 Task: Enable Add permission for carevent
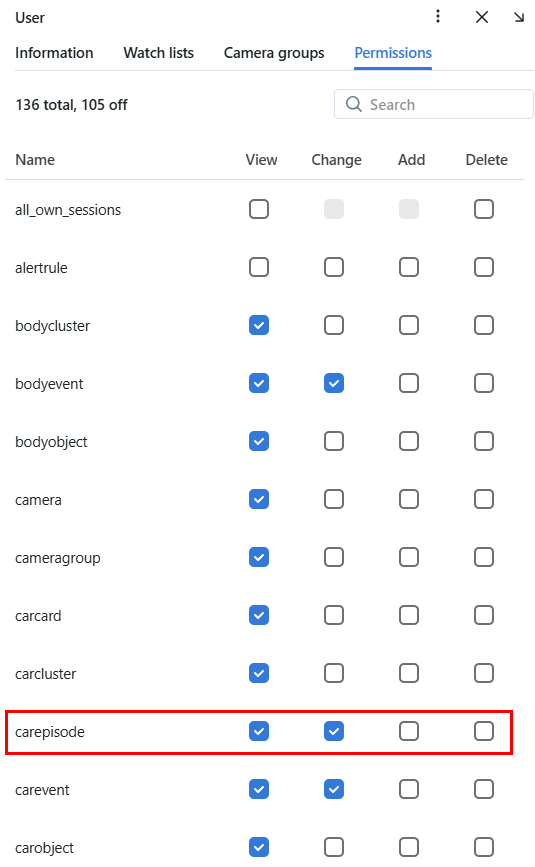[409, 790]
